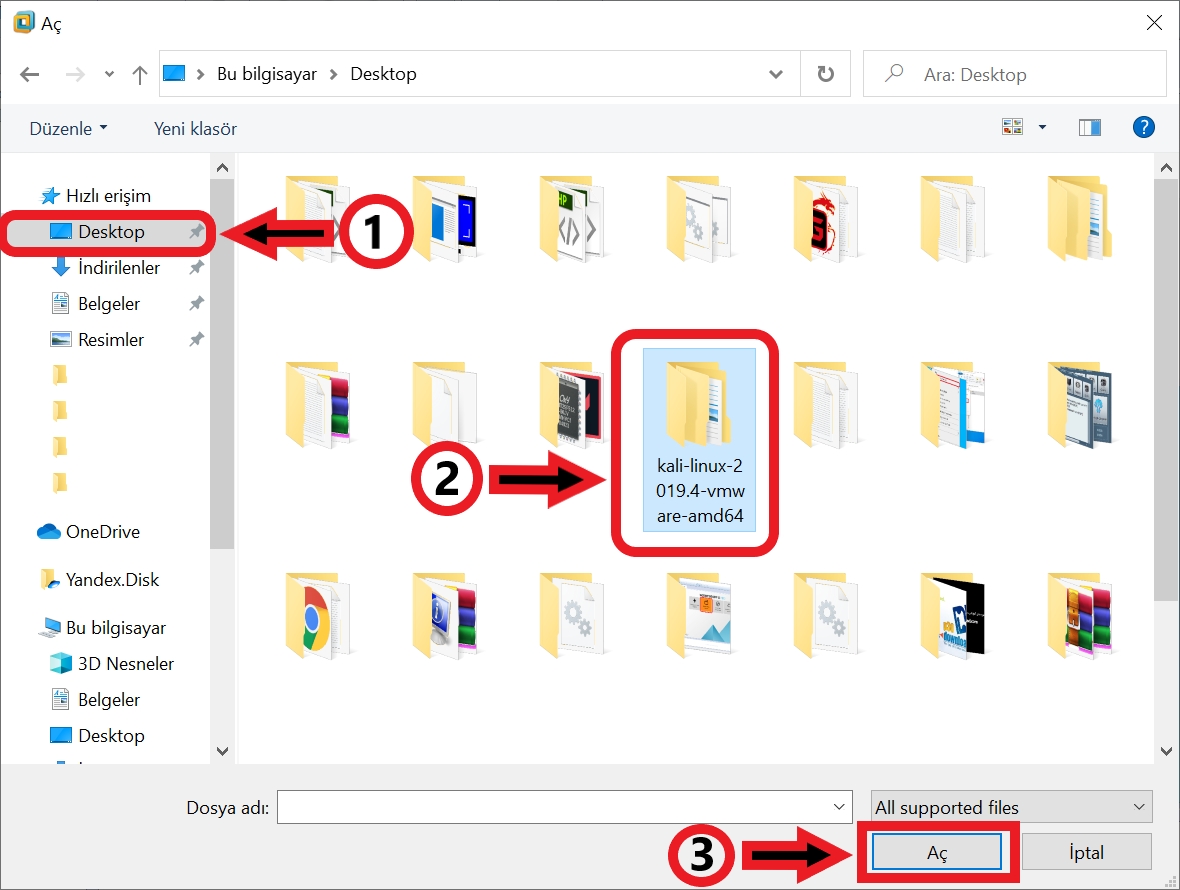Click the file list scrollbar up arrow
The image size is (1180, 890).
(1166, 168)
